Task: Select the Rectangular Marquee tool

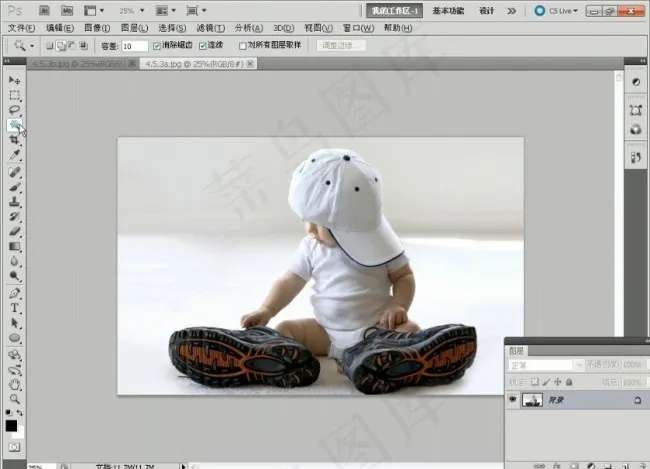Action: point(14,94)
